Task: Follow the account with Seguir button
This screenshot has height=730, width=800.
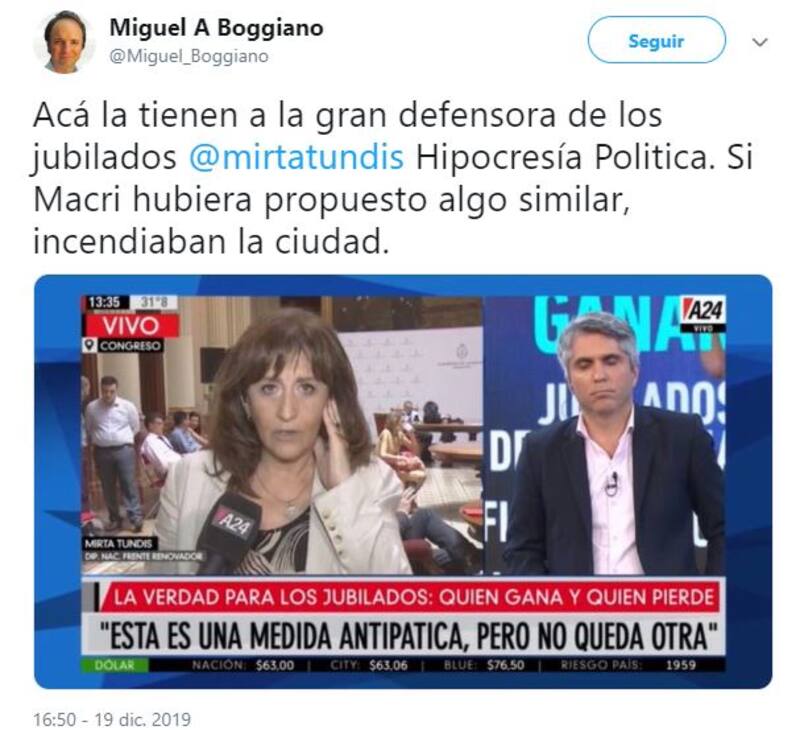Action: [x=656, y=40]
